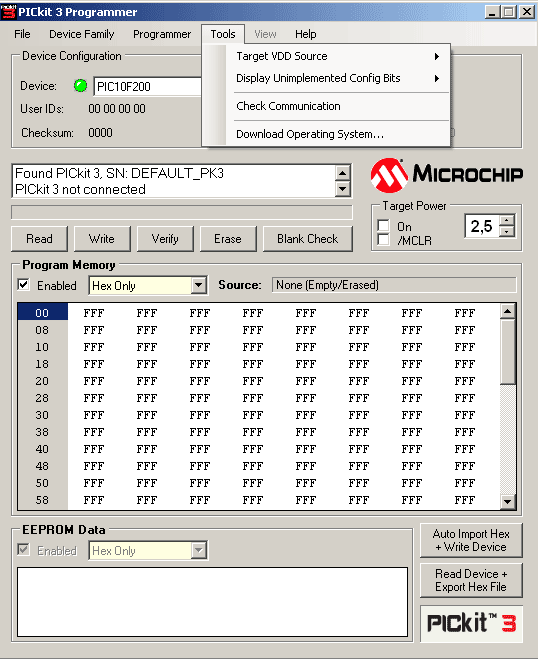Click the Microchip logo
This screenshot has height=659, width=538.
[x=447, y=175]
